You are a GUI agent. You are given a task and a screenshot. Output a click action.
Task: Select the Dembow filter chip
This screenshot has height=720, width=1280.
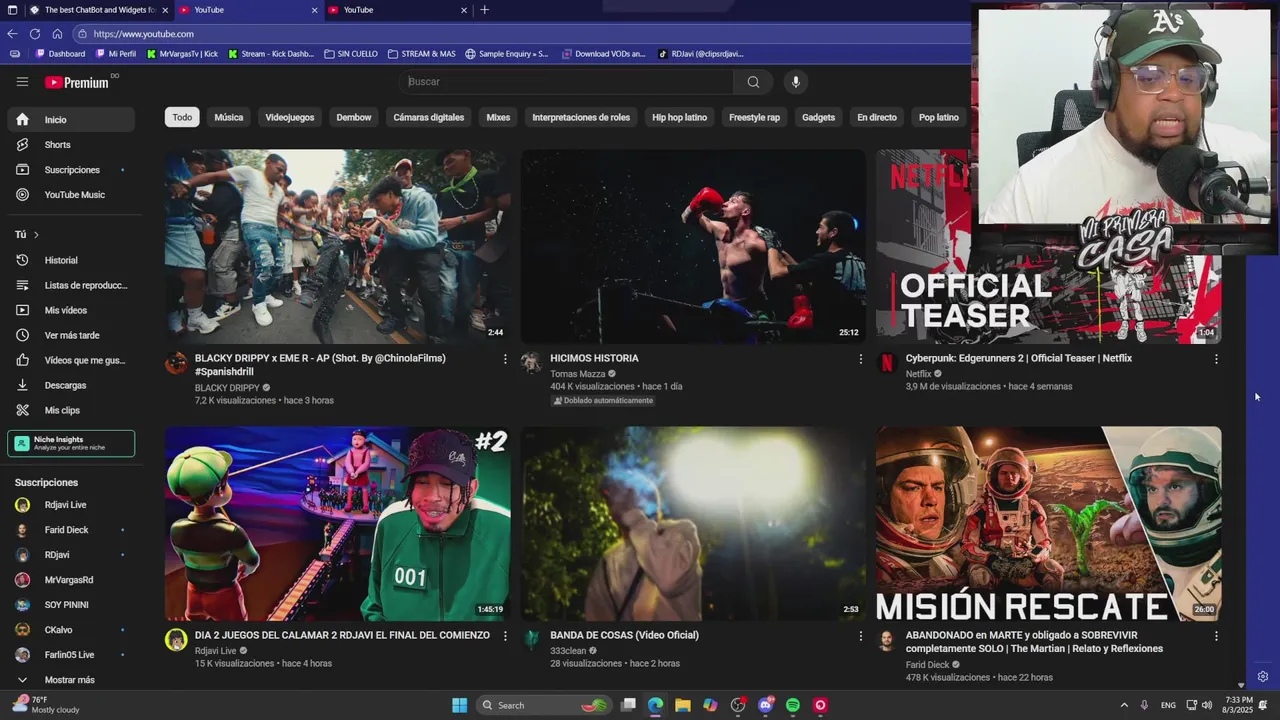point(354,118)
